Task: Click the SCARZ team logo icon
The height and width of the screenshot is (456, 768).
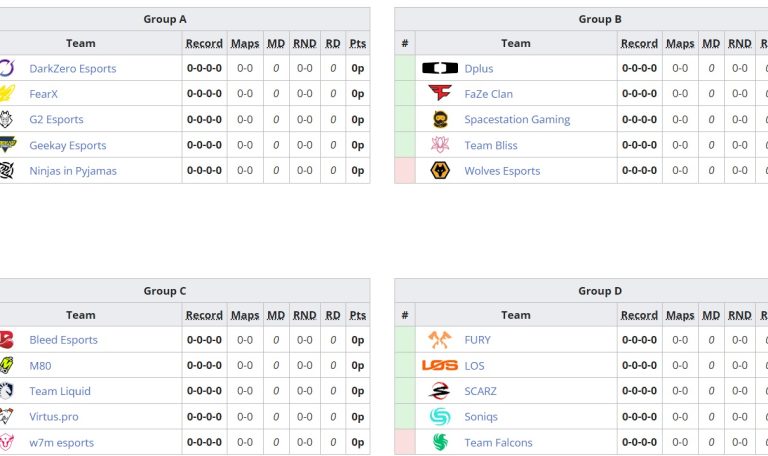Action: coord(440,391)
